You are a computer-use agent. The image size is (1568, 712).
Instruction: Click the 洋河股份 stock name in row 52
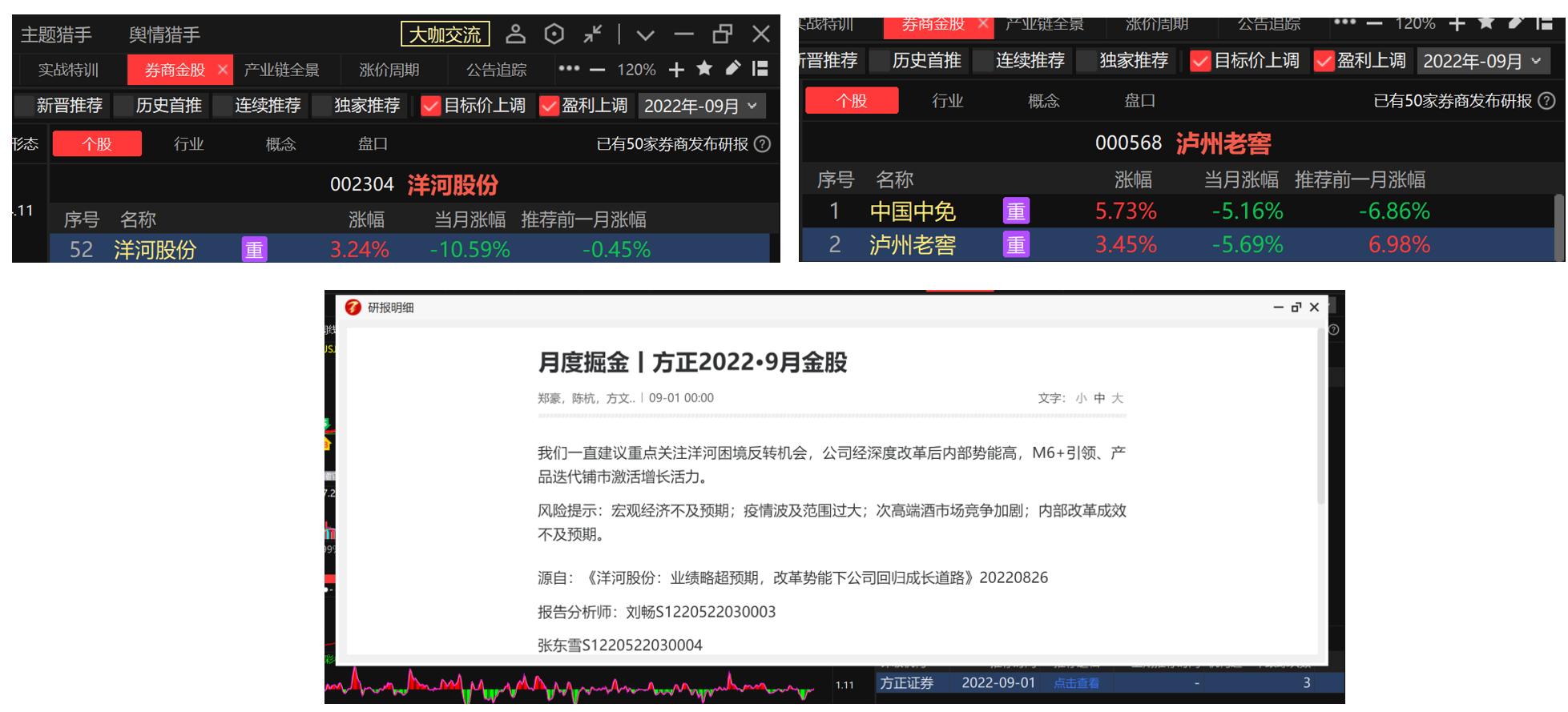pos(155,250)
